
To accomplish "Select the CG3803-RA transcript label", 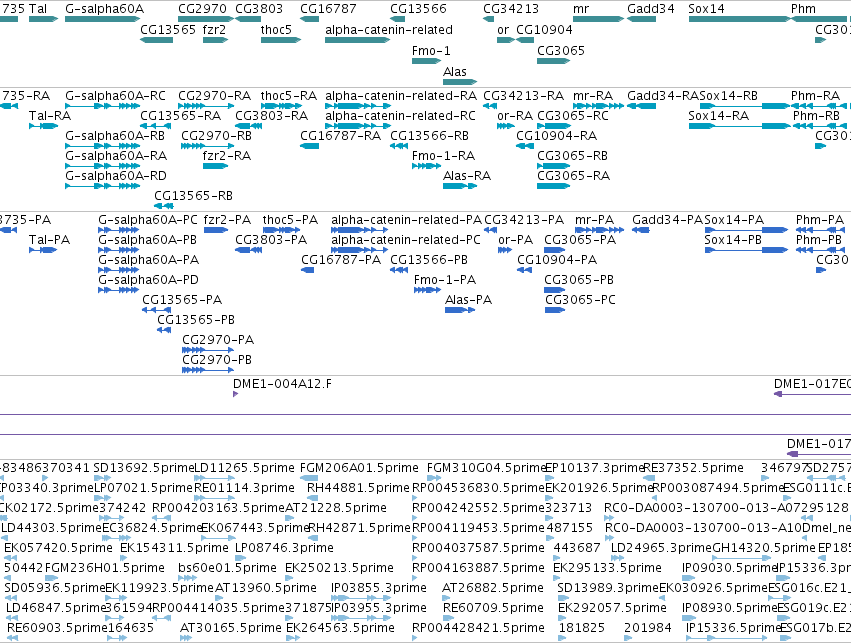I will point(271,116).
